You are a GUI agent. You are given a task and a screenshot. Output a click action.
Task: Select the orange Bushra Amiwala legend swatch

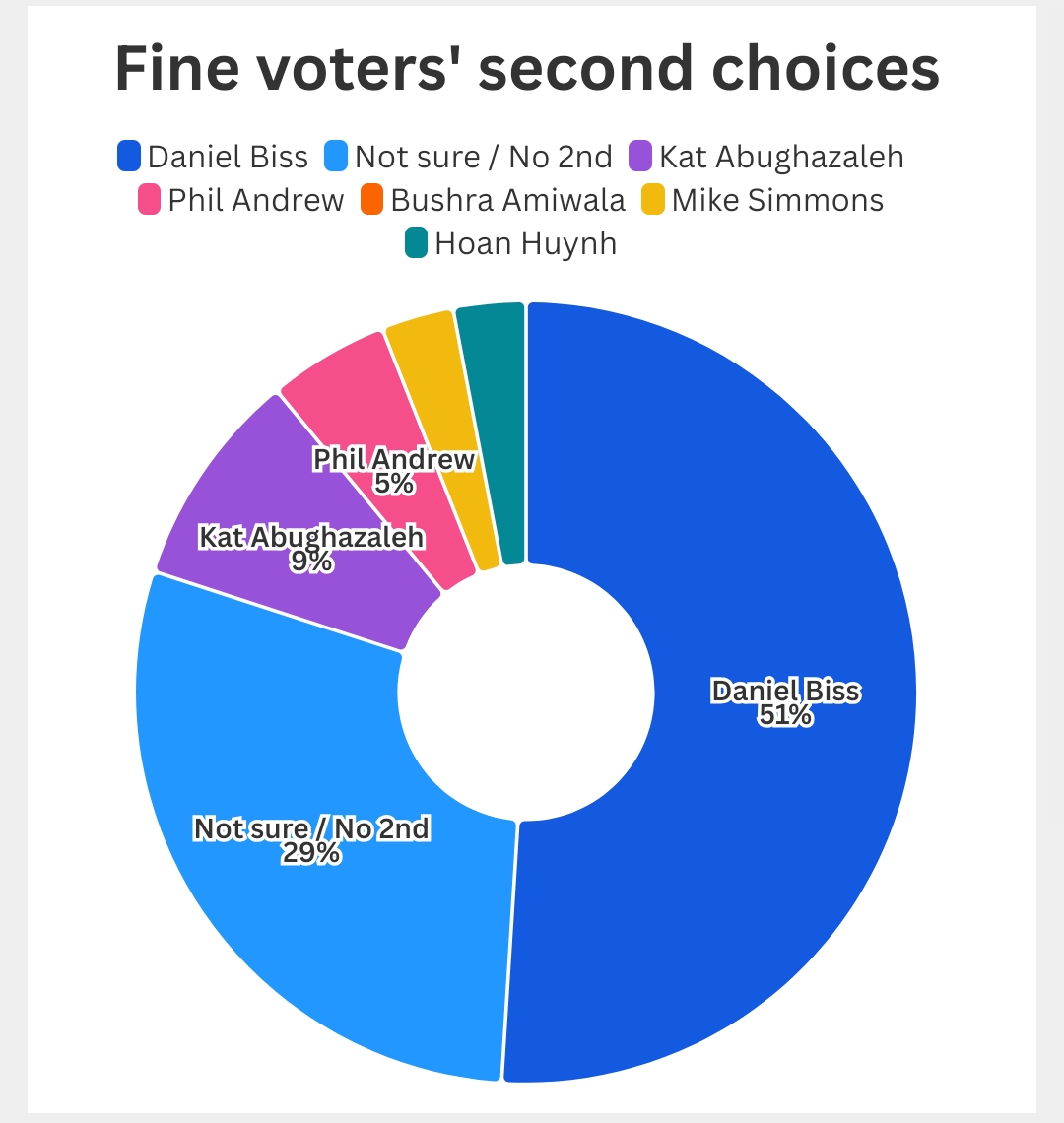coord(371,200)
